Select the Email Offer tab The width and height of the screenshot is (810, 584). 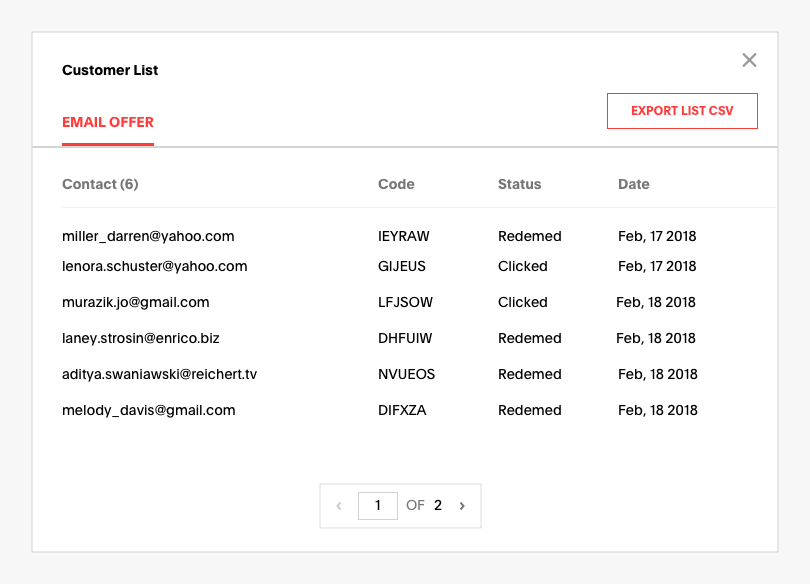click(108, 122)
